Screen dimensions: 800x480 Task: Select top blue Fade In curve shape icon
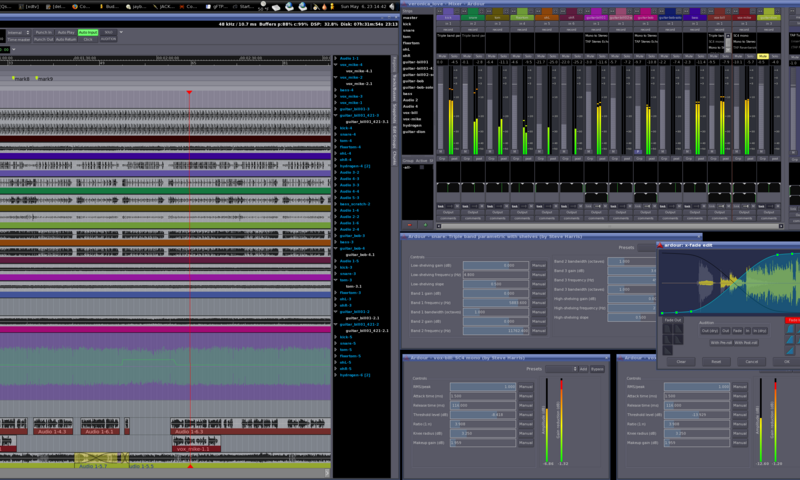790,329
